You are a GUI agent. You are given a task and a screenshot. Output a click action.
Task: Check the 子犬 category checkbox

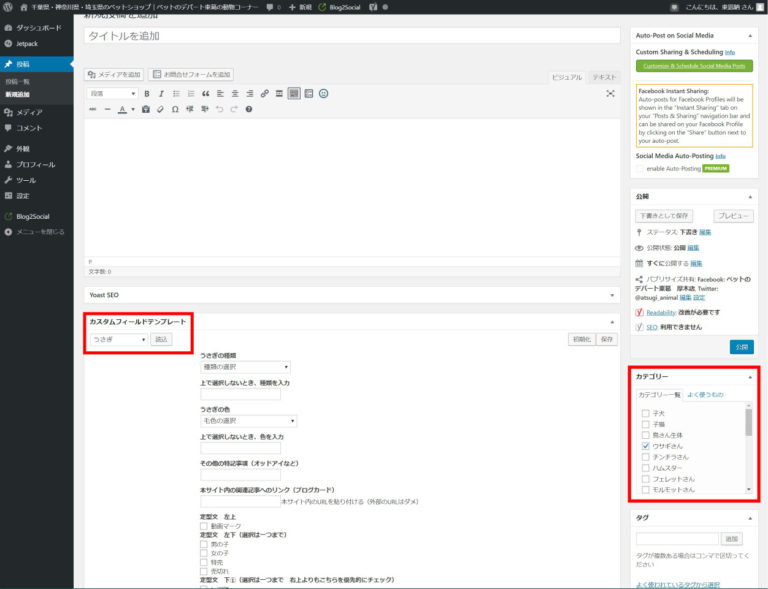(x=645, y=412)
